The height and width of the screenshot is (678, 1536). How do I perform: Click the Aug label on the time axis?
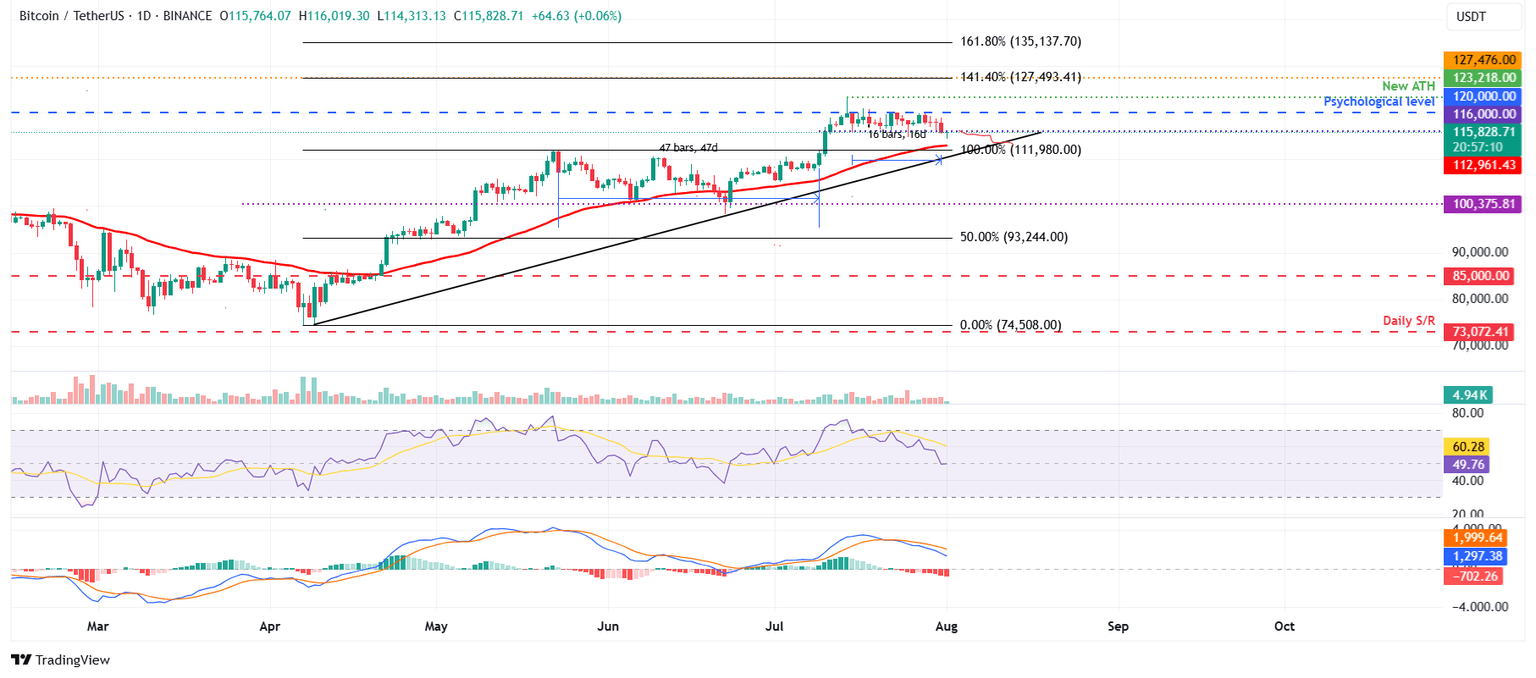coord(945,626)
